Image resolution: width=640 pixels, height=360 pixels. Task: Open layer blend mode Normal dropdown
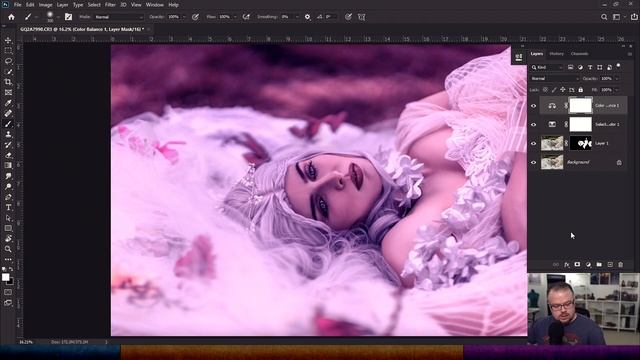(555, 78)
